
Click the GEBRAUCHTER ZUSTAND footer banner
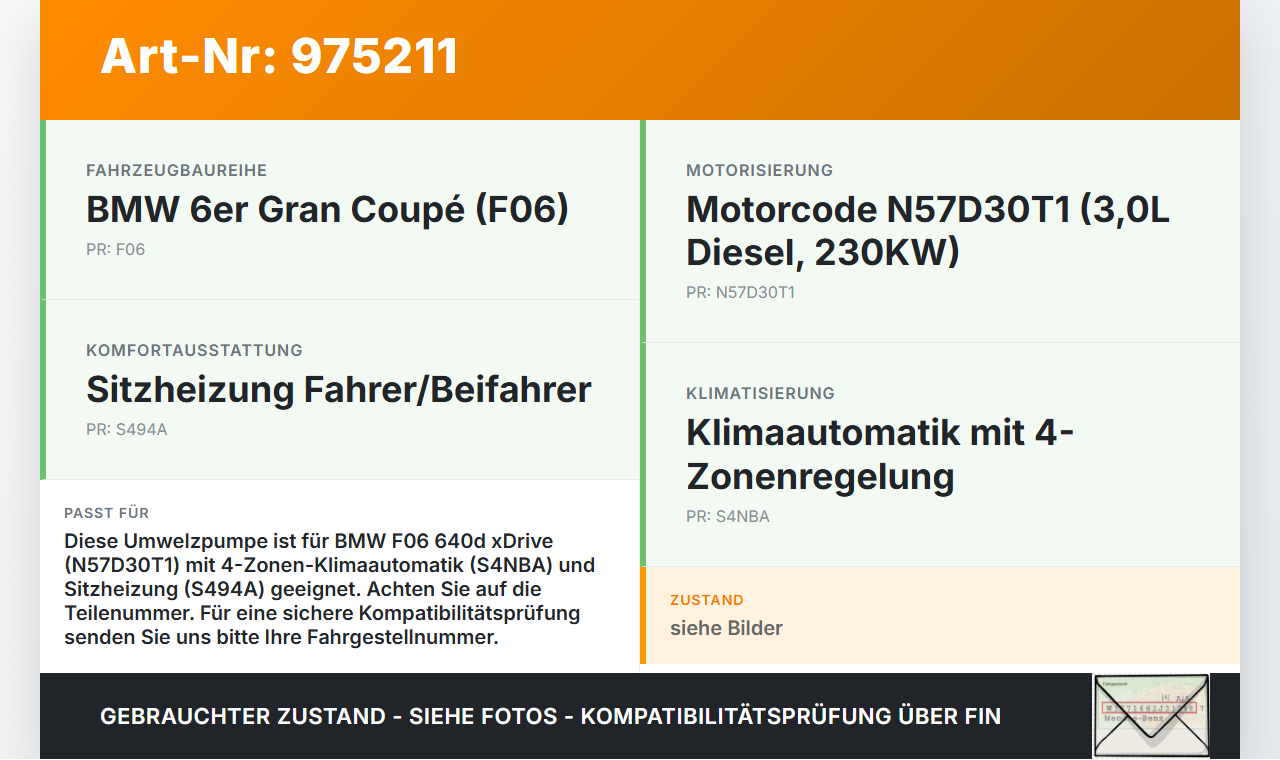pyautogui.click(x=550, y=716)
